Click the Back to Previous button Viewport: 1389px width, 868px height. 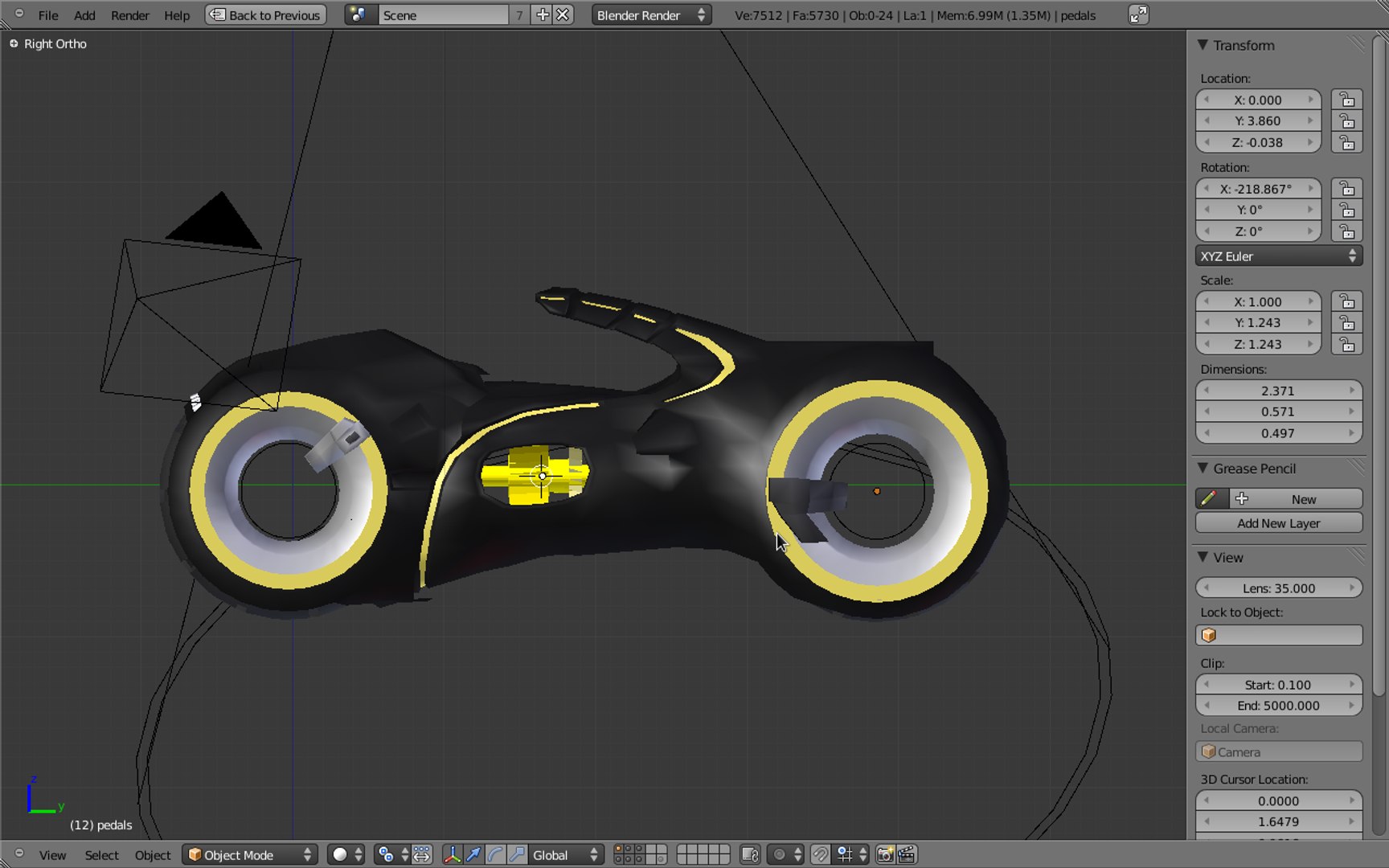point(266,15)
